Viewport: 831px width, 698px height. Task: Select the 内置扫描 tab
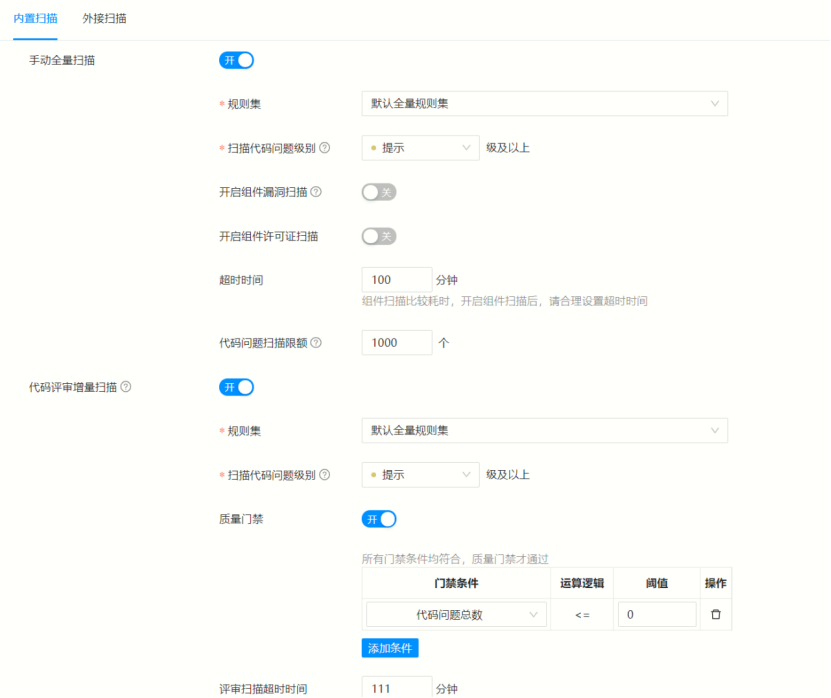pos(35,19)
